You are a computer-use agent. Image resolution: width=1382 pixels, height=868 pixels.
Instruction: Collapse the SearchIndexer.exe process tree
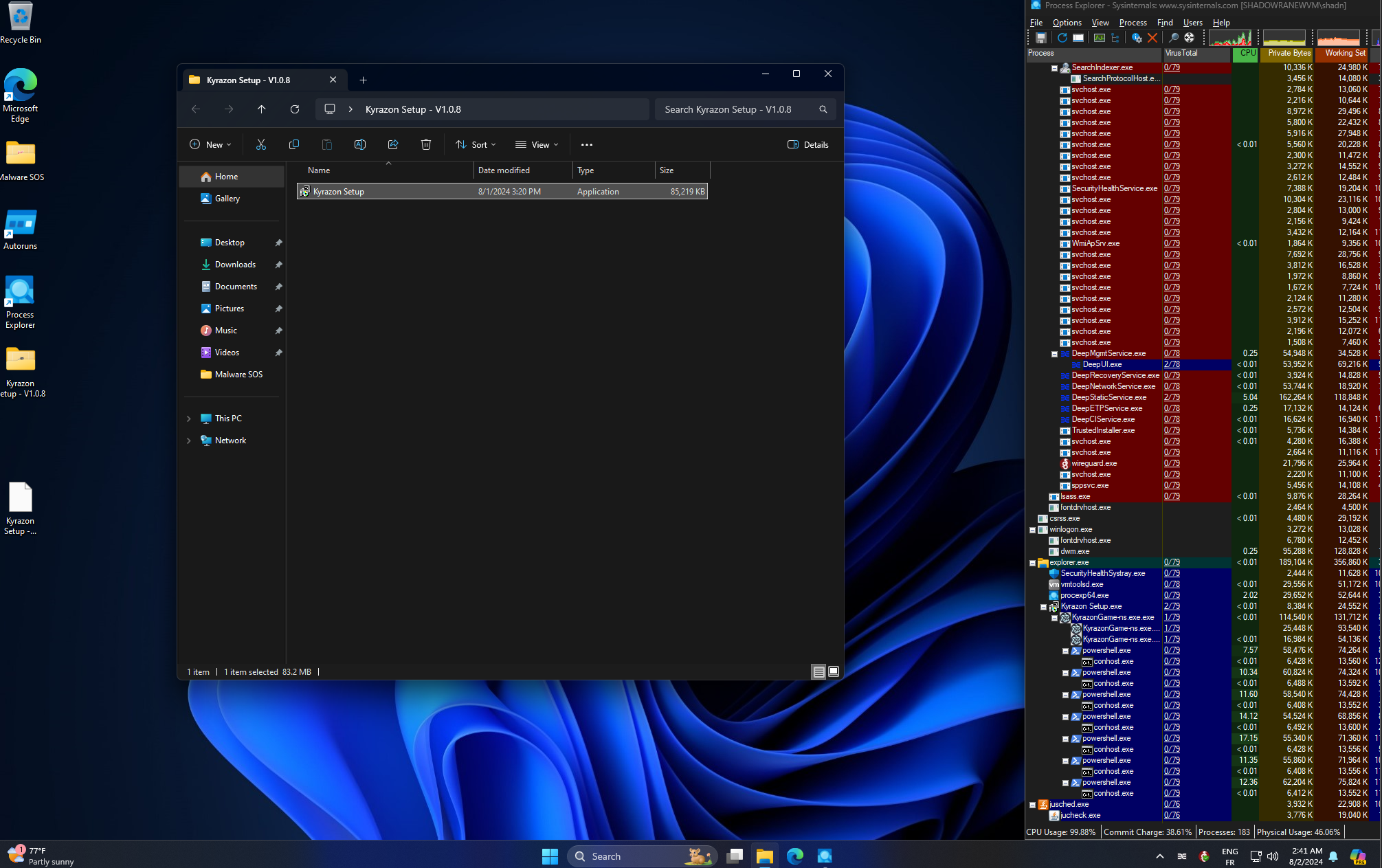[1054, 68]
